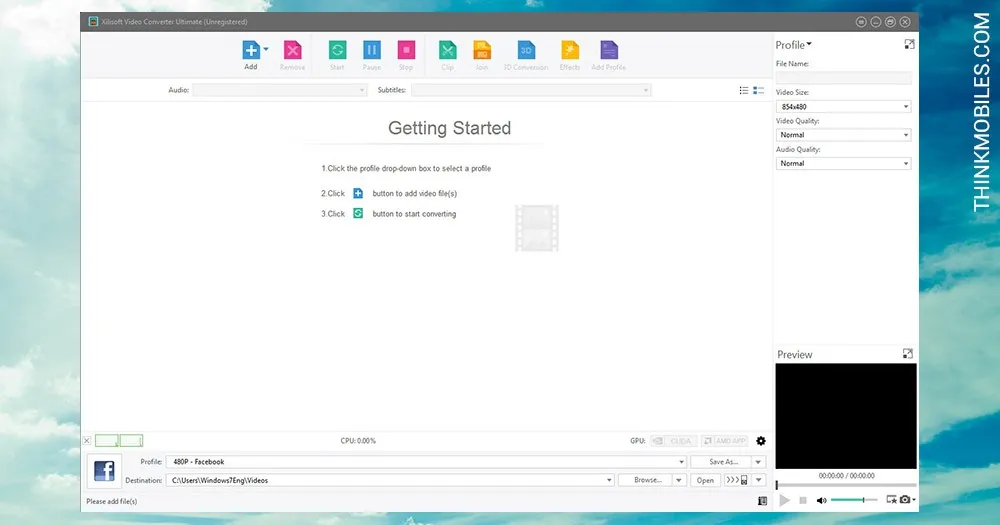Select the Clip tool icon
This screenshot has width=1000, height=525.
(x=448, y=50)
